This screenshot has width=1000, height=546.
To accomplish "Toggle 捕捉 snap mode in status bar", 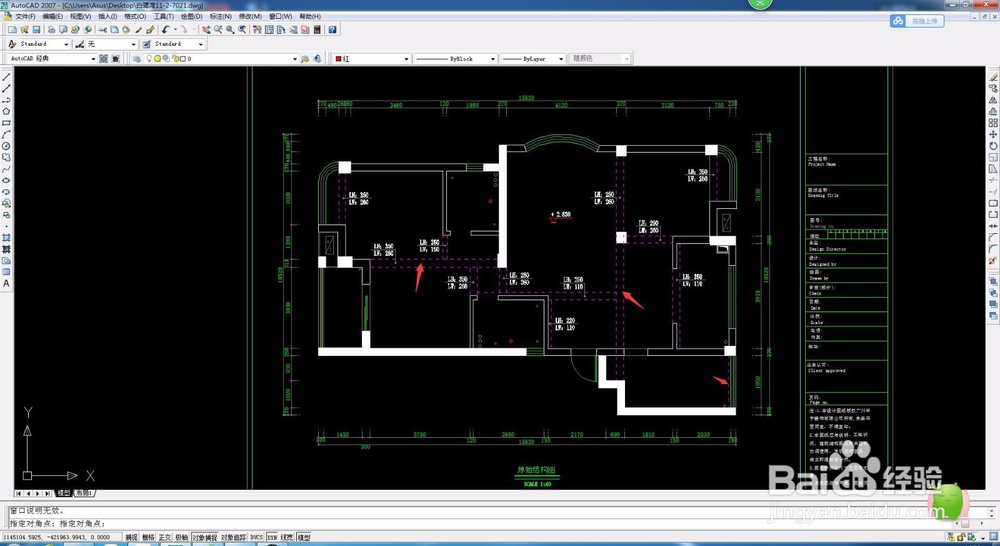I will 131,538.
